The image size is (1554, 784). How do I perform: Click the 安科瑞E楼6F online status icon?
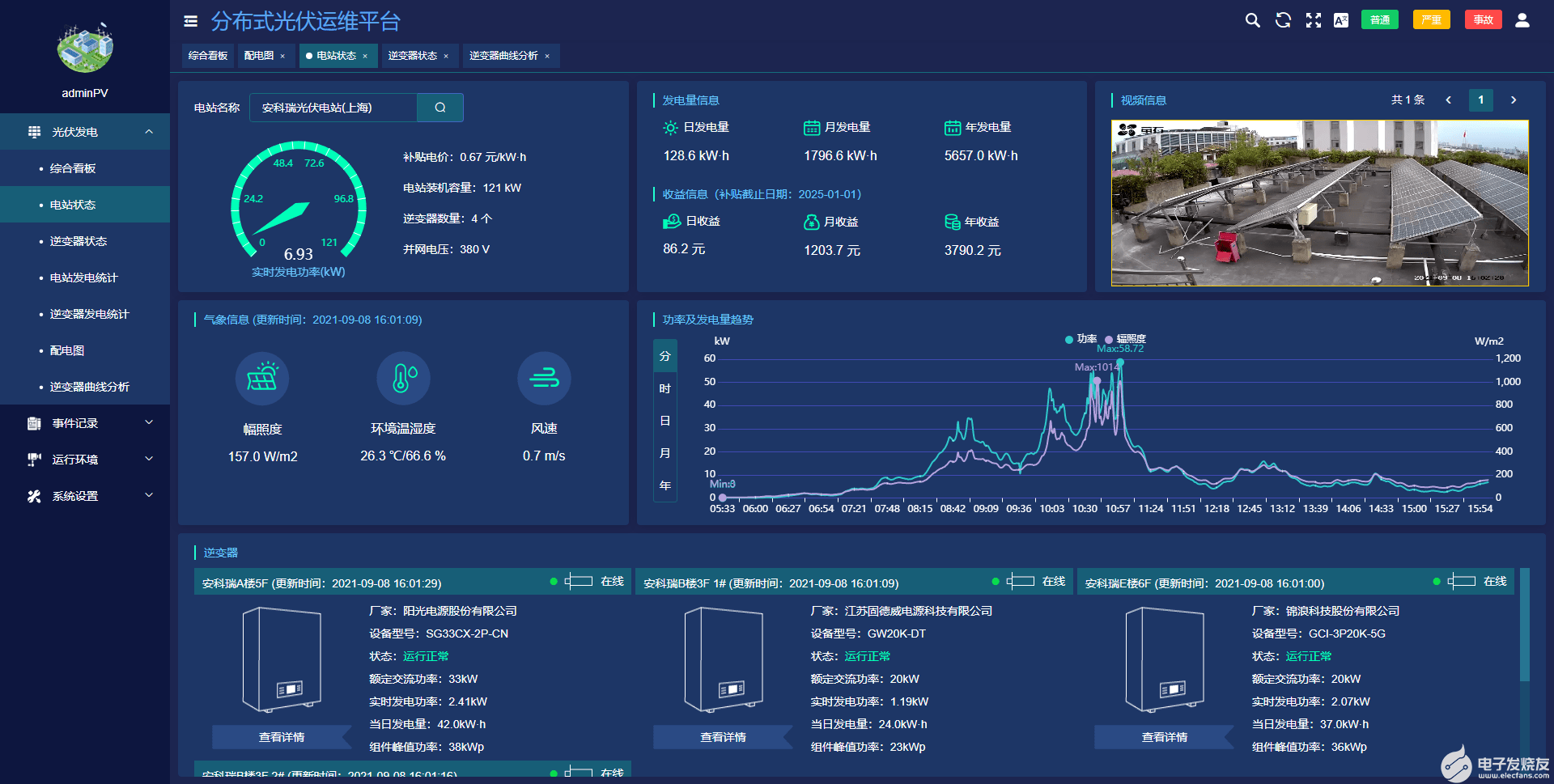1462,581
